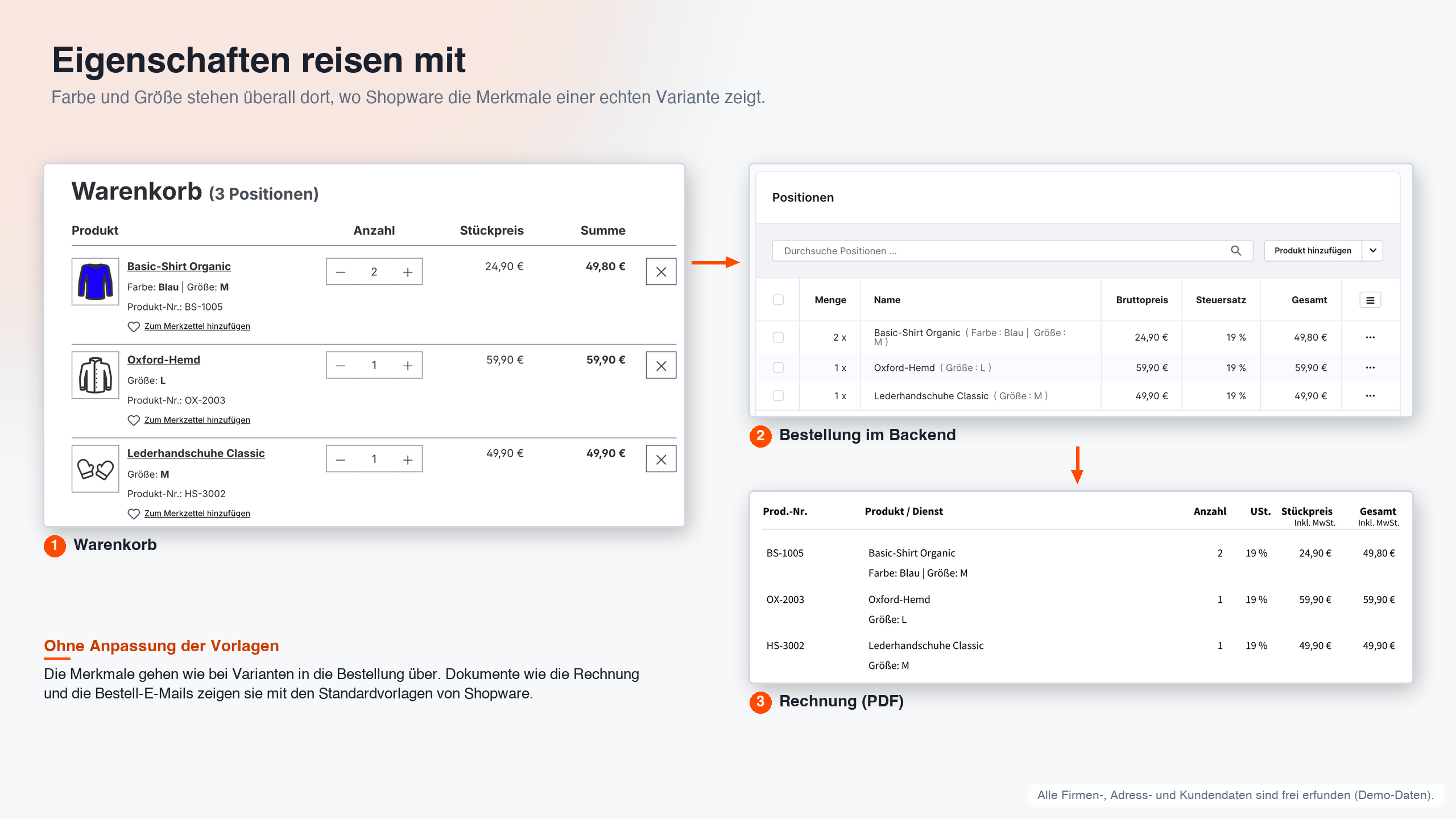The width and height of the screenshot is (1456, 819).
Task: Click gloves product thumbnail
Action: [x=95, y=469]
